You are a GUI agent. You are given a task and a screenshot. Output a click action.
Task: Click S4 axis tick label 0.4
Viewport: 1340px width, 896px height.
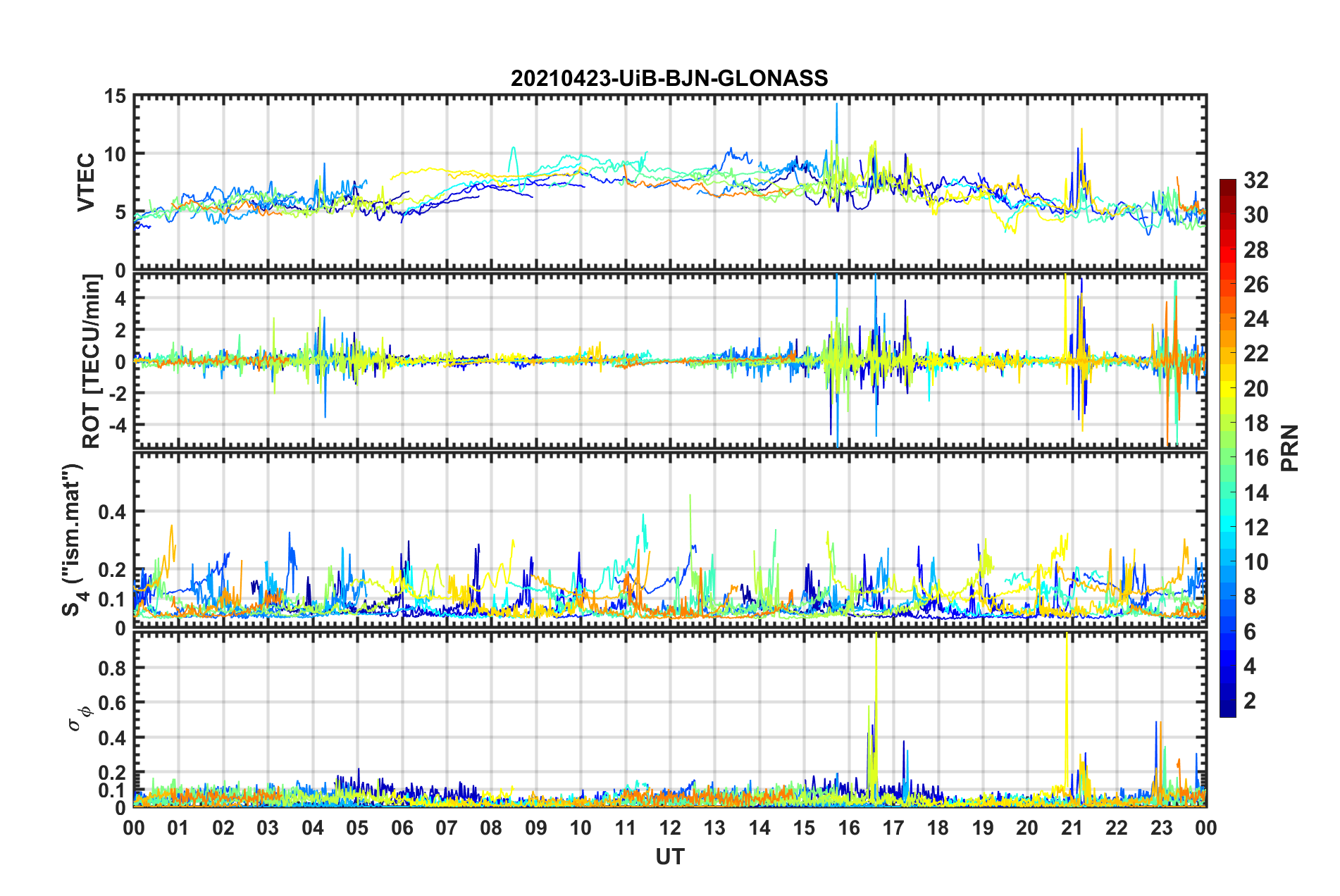coord(112,511)
